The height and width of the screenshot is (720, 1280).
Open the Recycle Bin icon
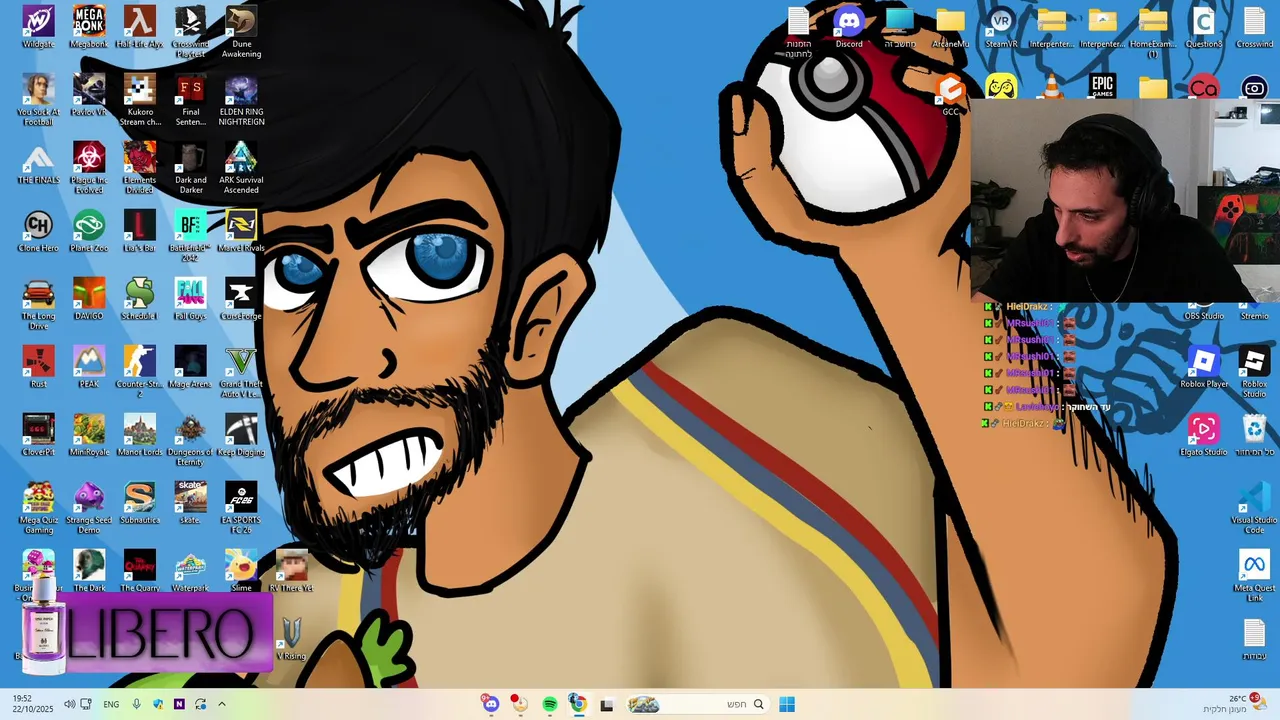tap(1254, 435)
